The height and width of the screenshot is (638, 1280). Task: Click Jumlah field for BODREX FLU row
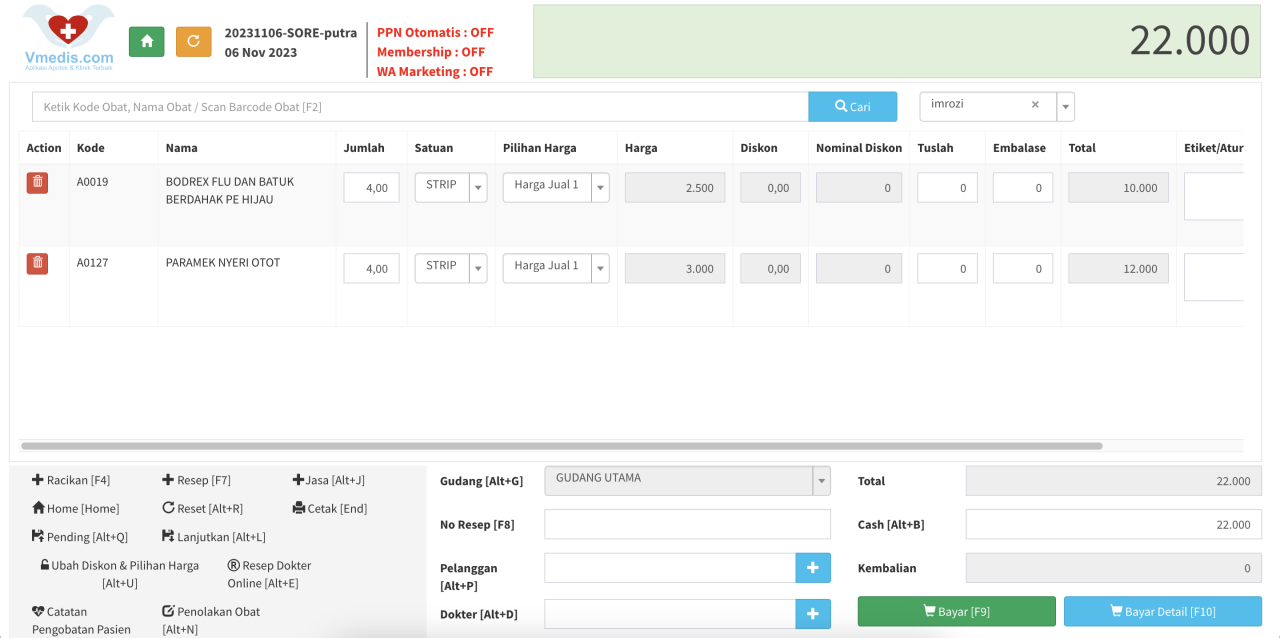372,188
